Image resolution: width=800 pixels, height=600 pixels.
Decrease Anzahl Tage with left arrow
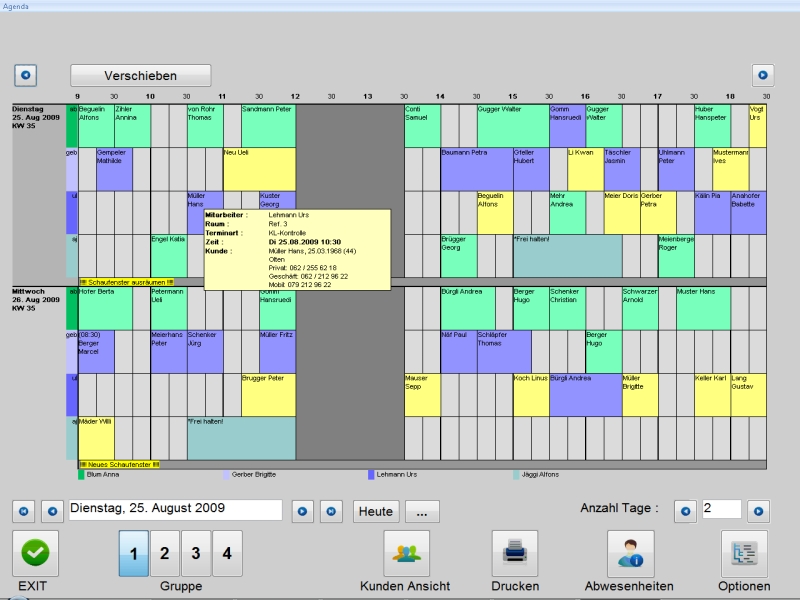click(686, 511)
